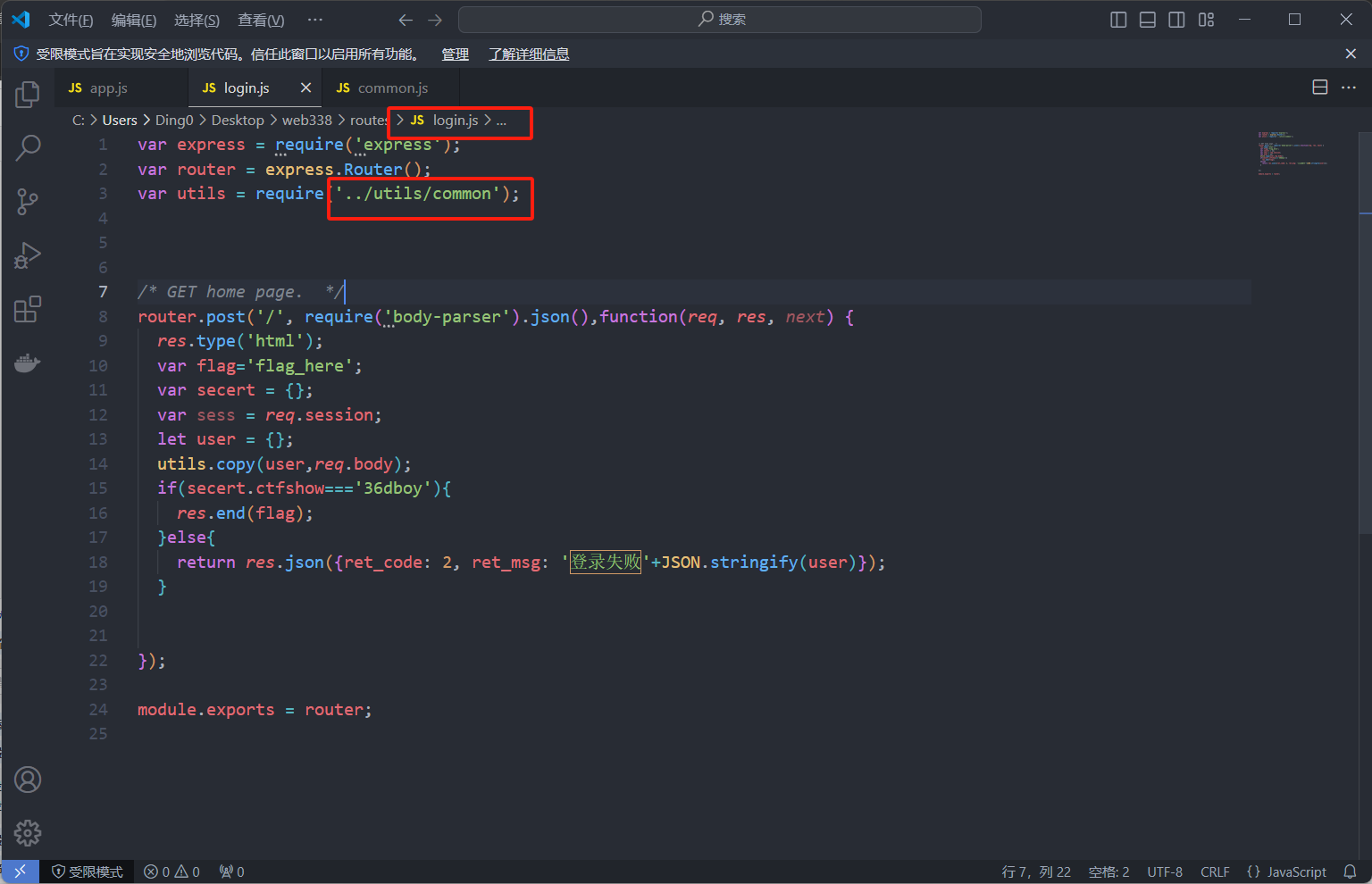Click the Users breadcrumb
The image size is (1372, 884).
[x=120, y=120]
